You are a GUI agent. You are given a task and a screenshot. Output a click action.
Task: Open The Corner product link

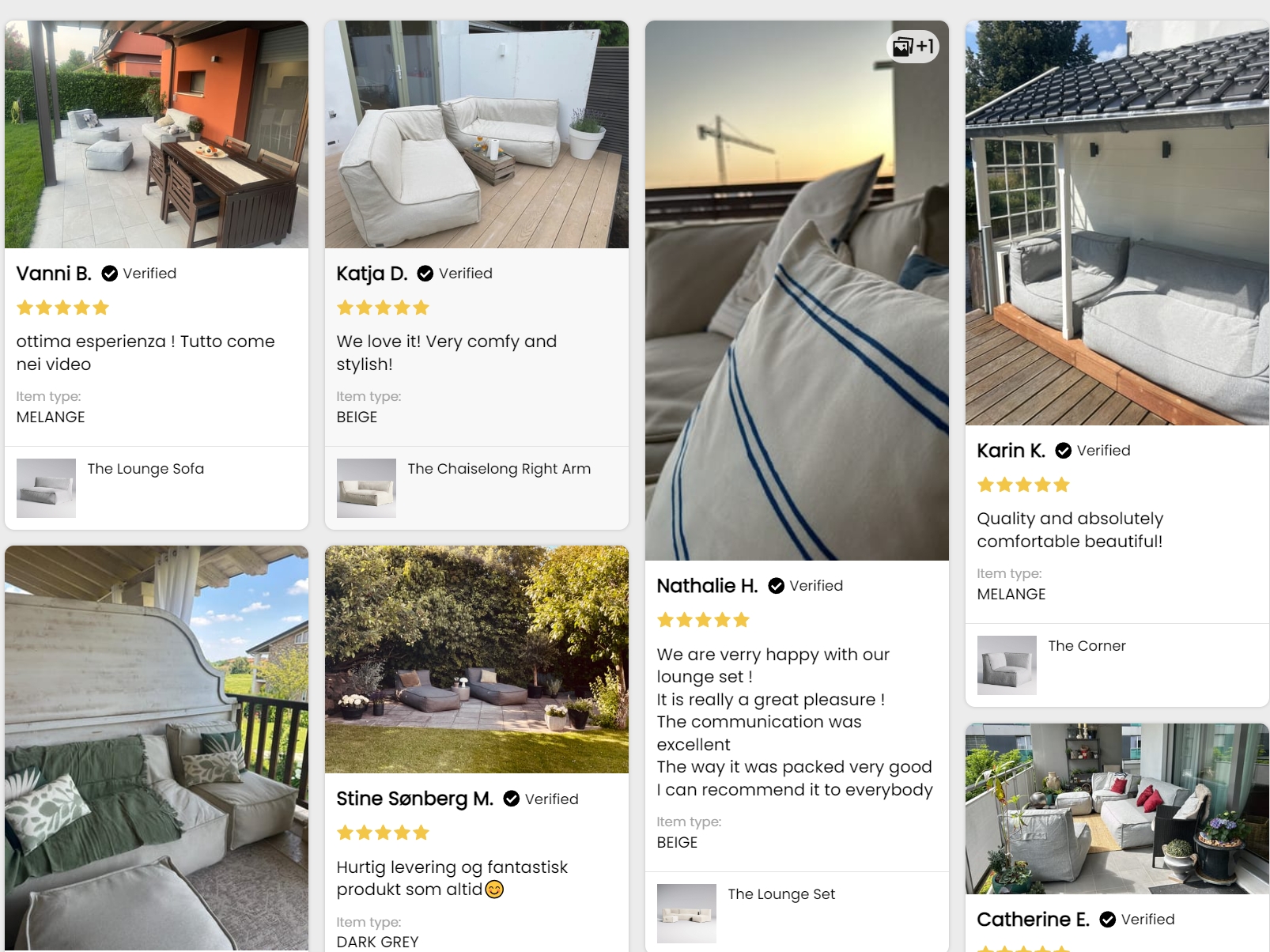click(1087, 646)
